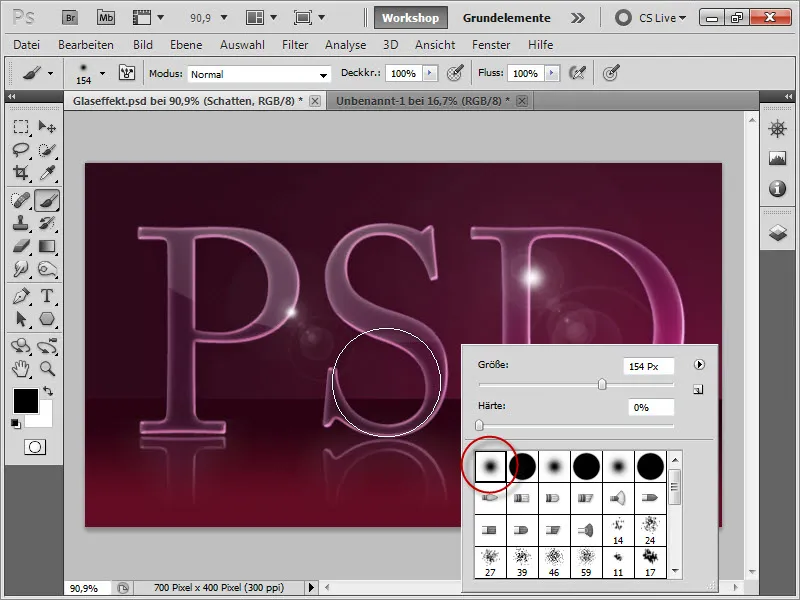Activate the Crop tool
The image size is (800, 600).
pos(21,173)
